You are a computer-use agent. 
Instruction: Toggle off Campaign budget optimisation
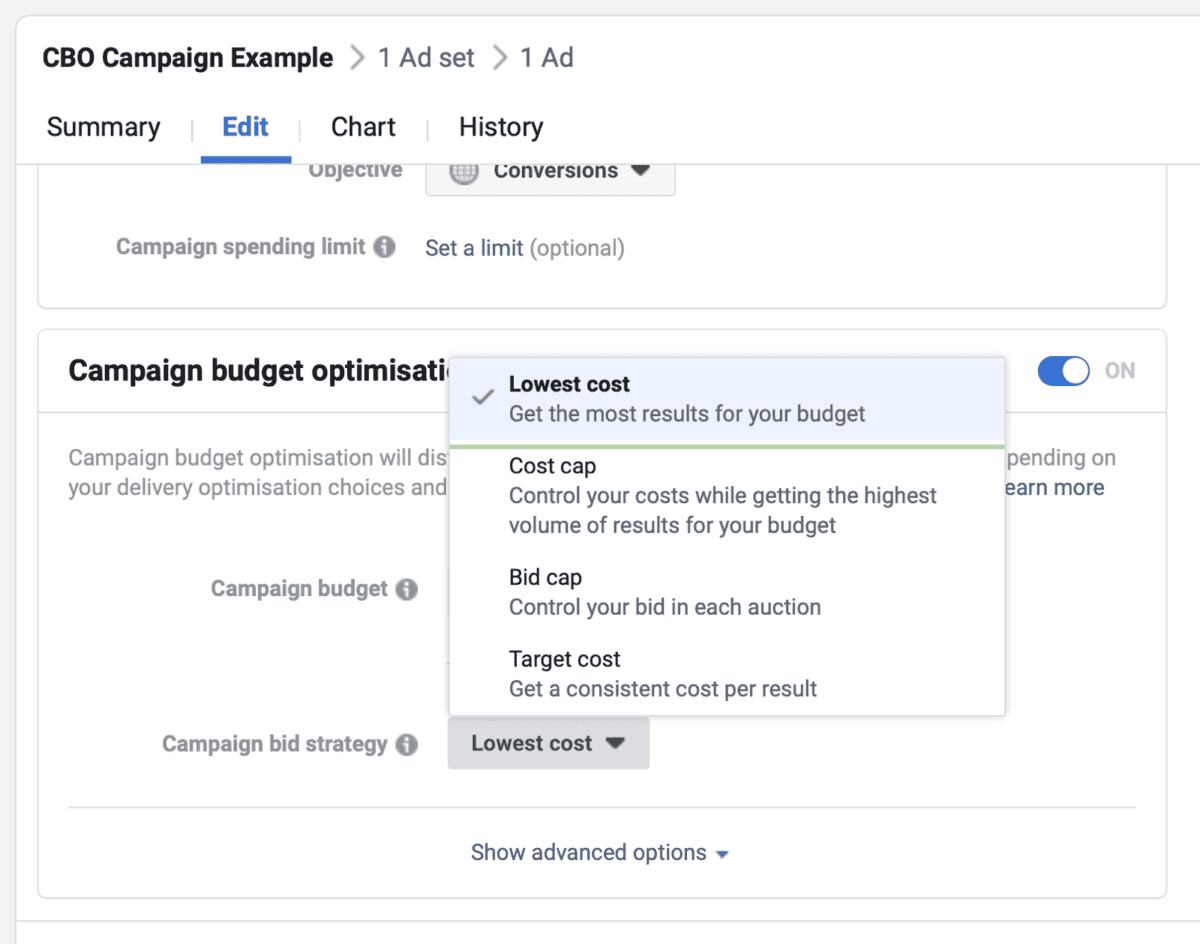click(1063, 370)
